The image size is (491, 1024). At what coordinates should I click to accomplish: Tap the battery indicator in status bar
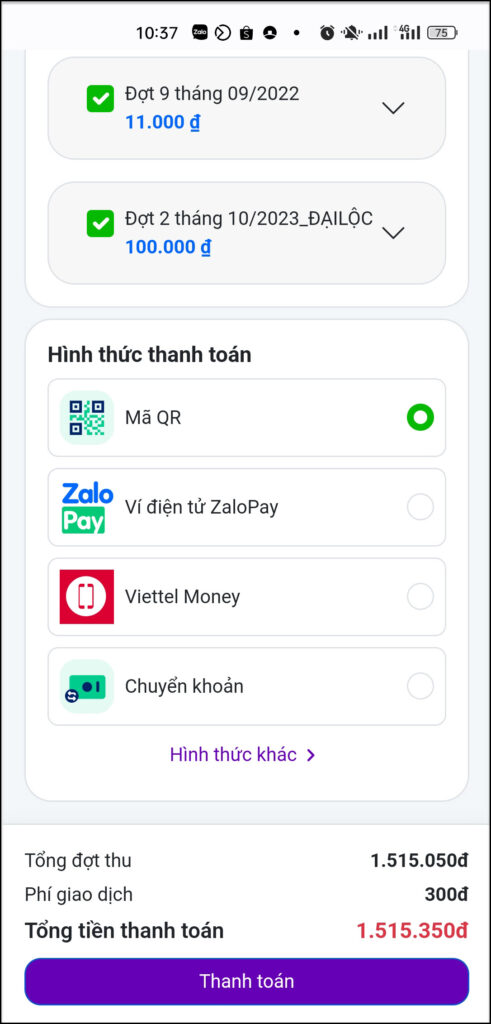443,33
